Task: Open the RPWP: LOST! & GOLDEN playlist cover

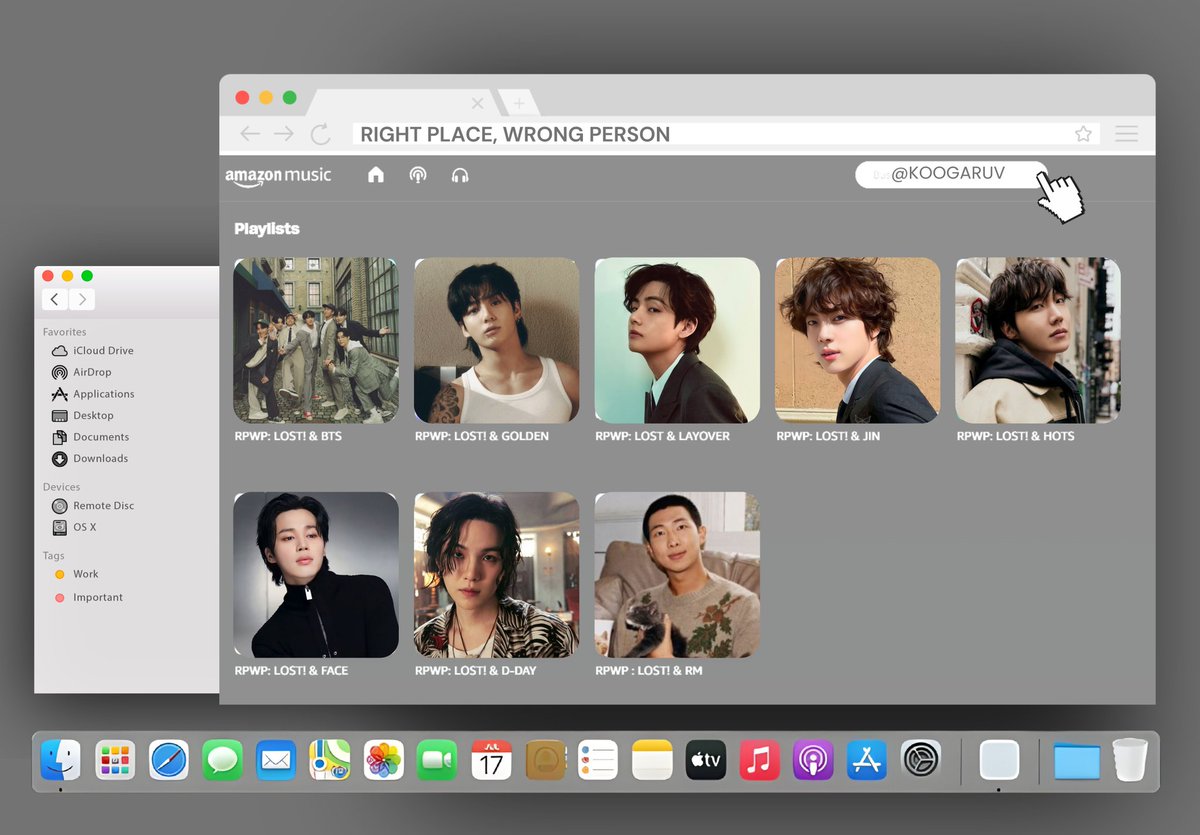Action: pos(497,340)
